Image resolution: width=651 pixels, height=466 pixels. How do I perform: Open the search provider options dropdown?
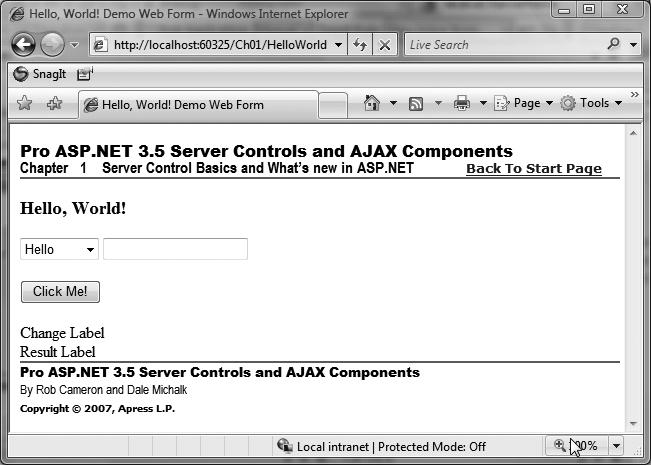(633, 45)
